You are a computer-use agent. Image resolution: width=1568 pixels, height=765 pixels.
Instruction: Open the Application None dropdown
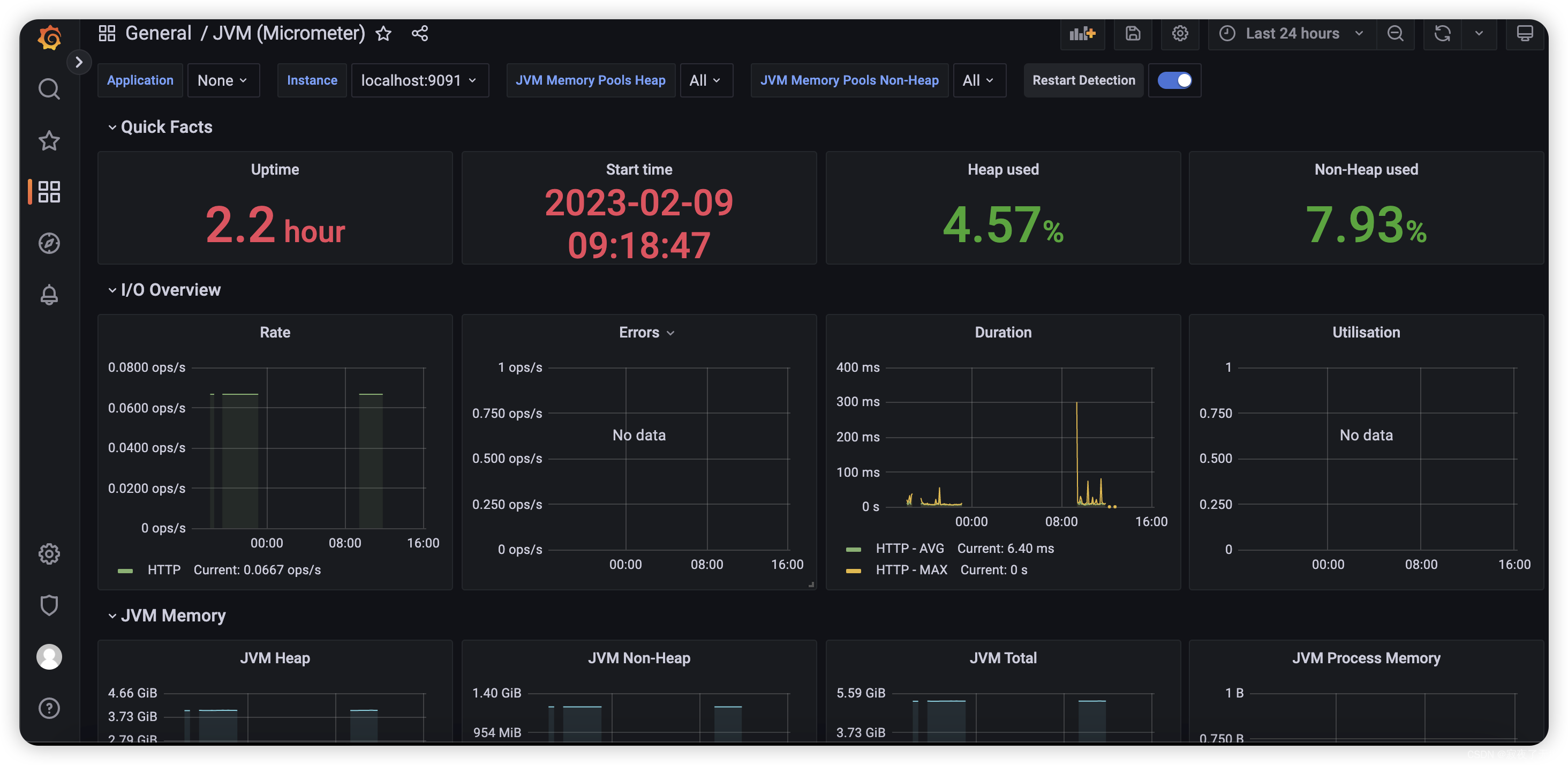pos(223,80)
